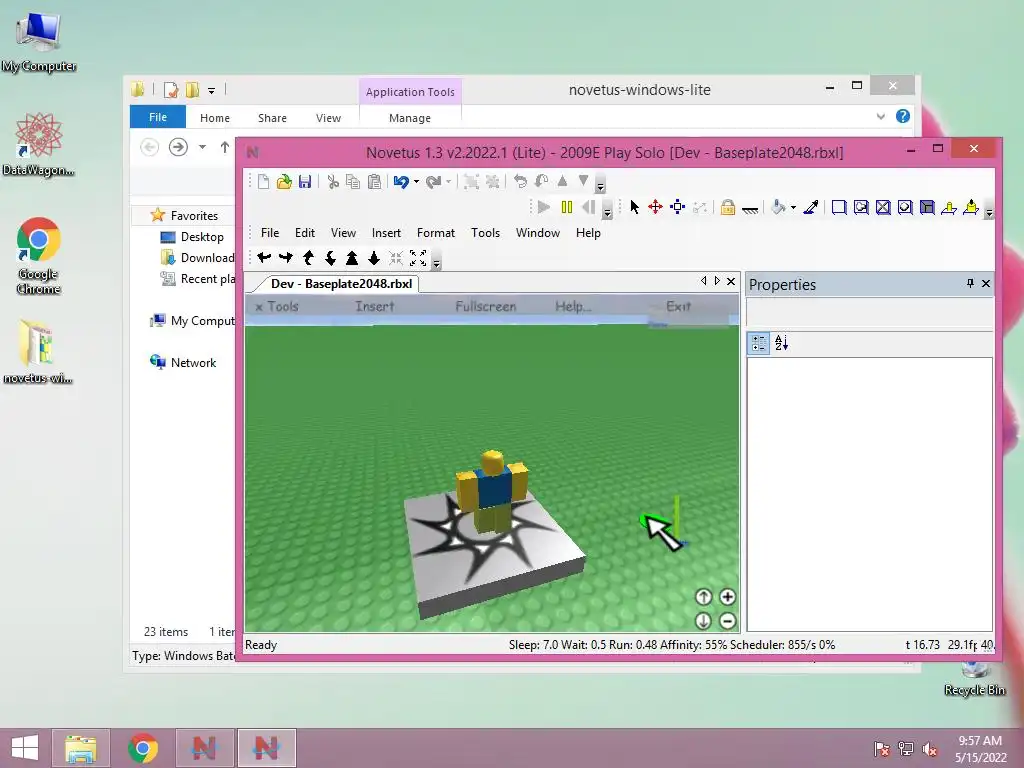1024x768 pixels.
Task: Open the Redo history dropdown arrow
Action: [449, 182]
